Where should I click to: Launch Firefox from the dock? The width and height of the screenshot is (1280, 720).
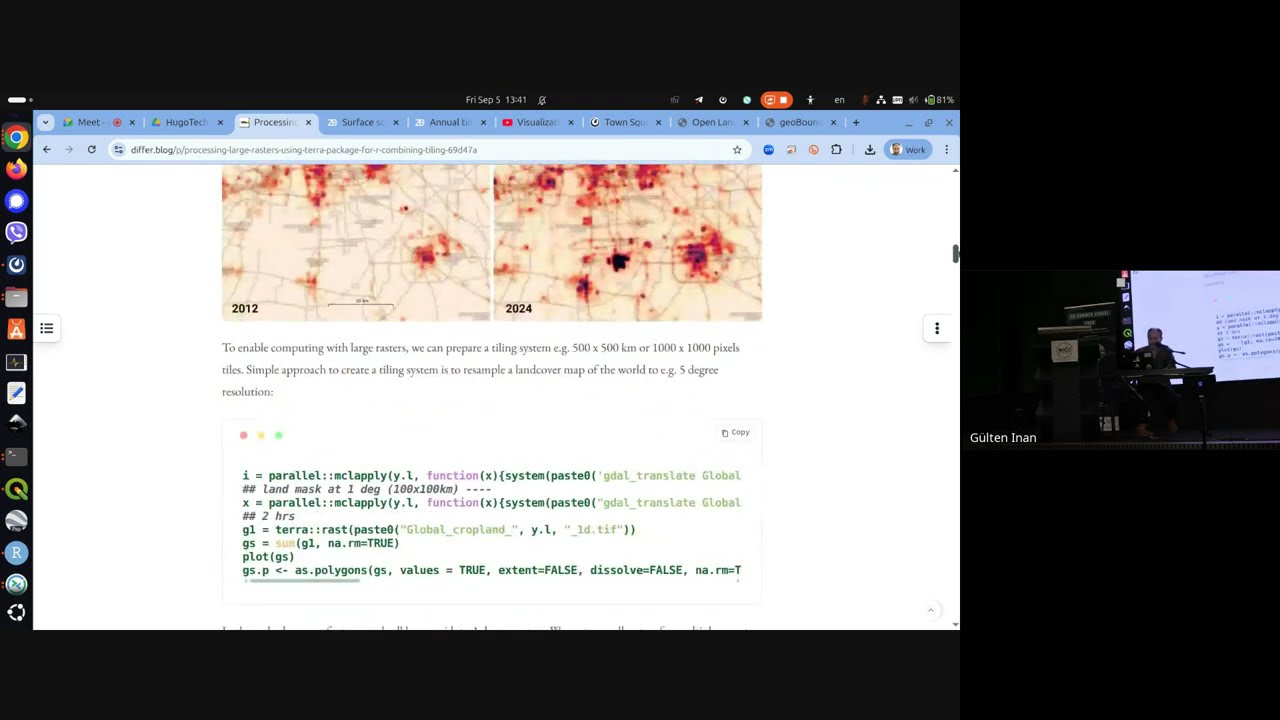pos(16,169)
